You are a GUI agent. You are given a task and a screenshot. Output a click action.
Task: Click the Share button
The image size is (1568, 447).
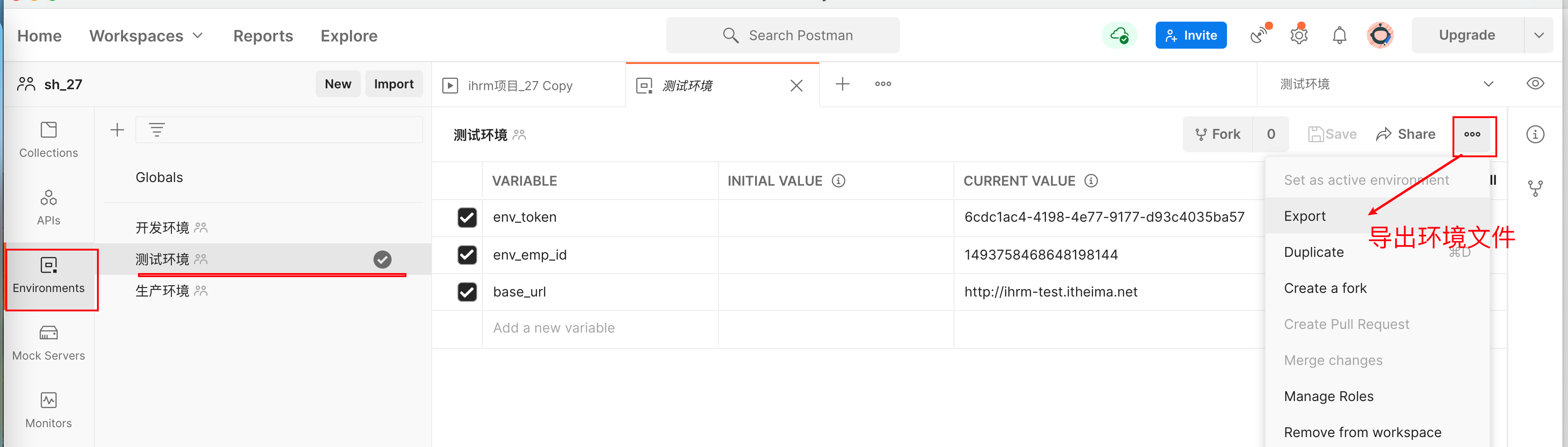tap(1406, 134)
